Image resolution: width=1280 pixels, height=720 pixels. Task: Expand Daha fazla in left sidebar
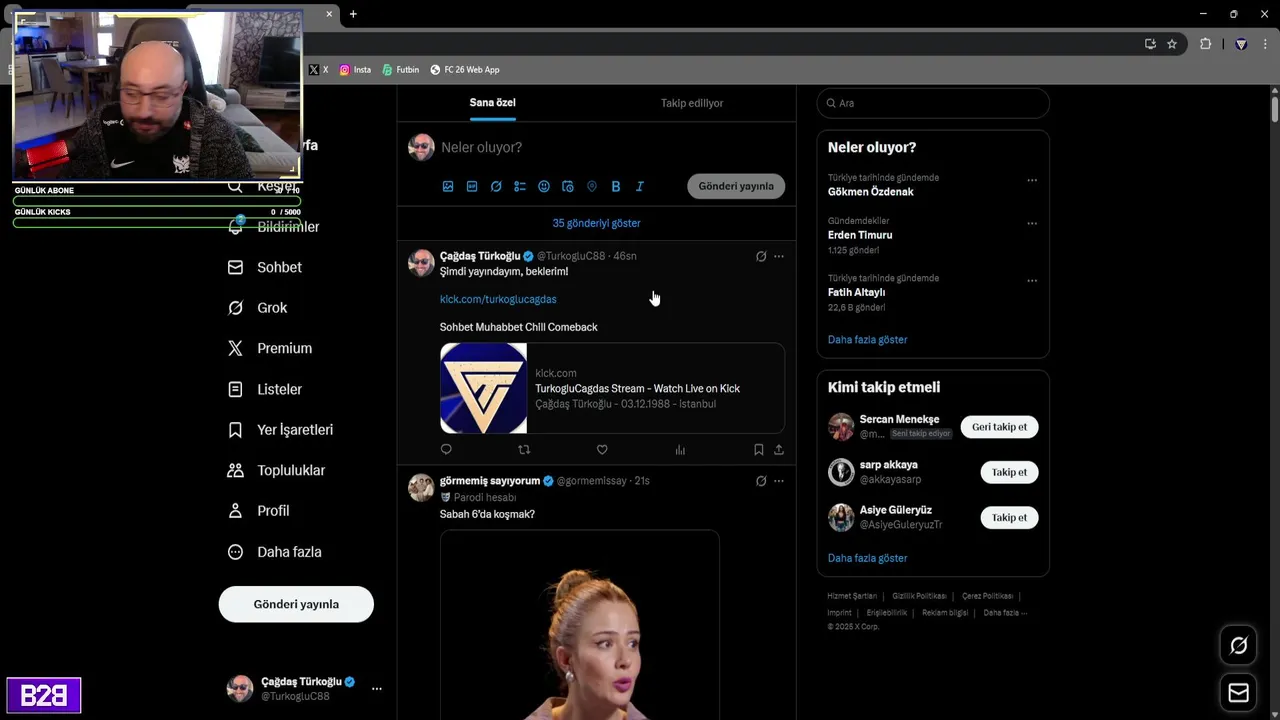click(276, 552)
